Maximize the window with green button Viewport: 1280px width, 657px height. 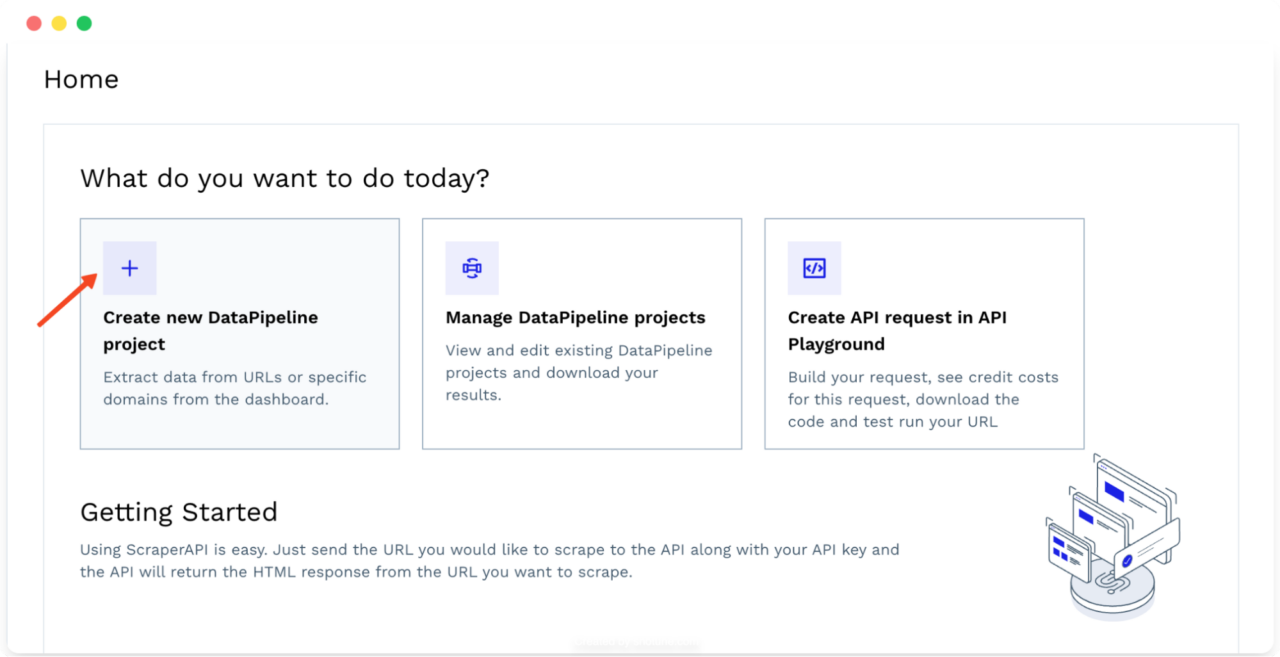[84, 23]
